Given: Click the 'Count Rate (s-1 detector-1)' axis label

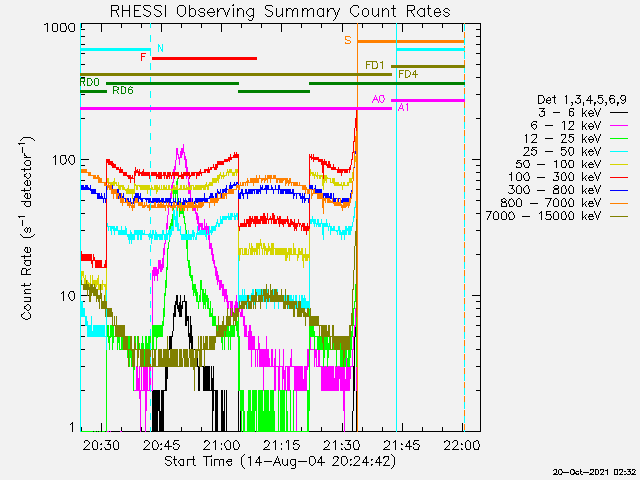Looking at the screenshot, I should [x=27, y=228].
